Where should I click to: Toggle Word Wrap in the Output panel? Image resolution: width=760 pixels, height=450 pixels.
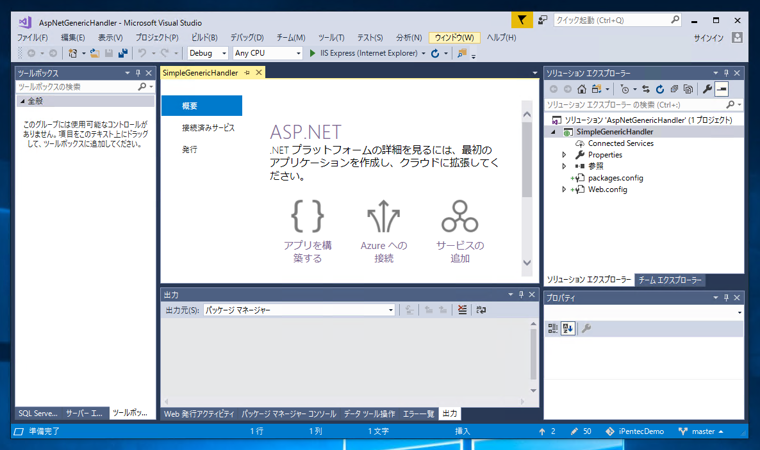[481, 310]
